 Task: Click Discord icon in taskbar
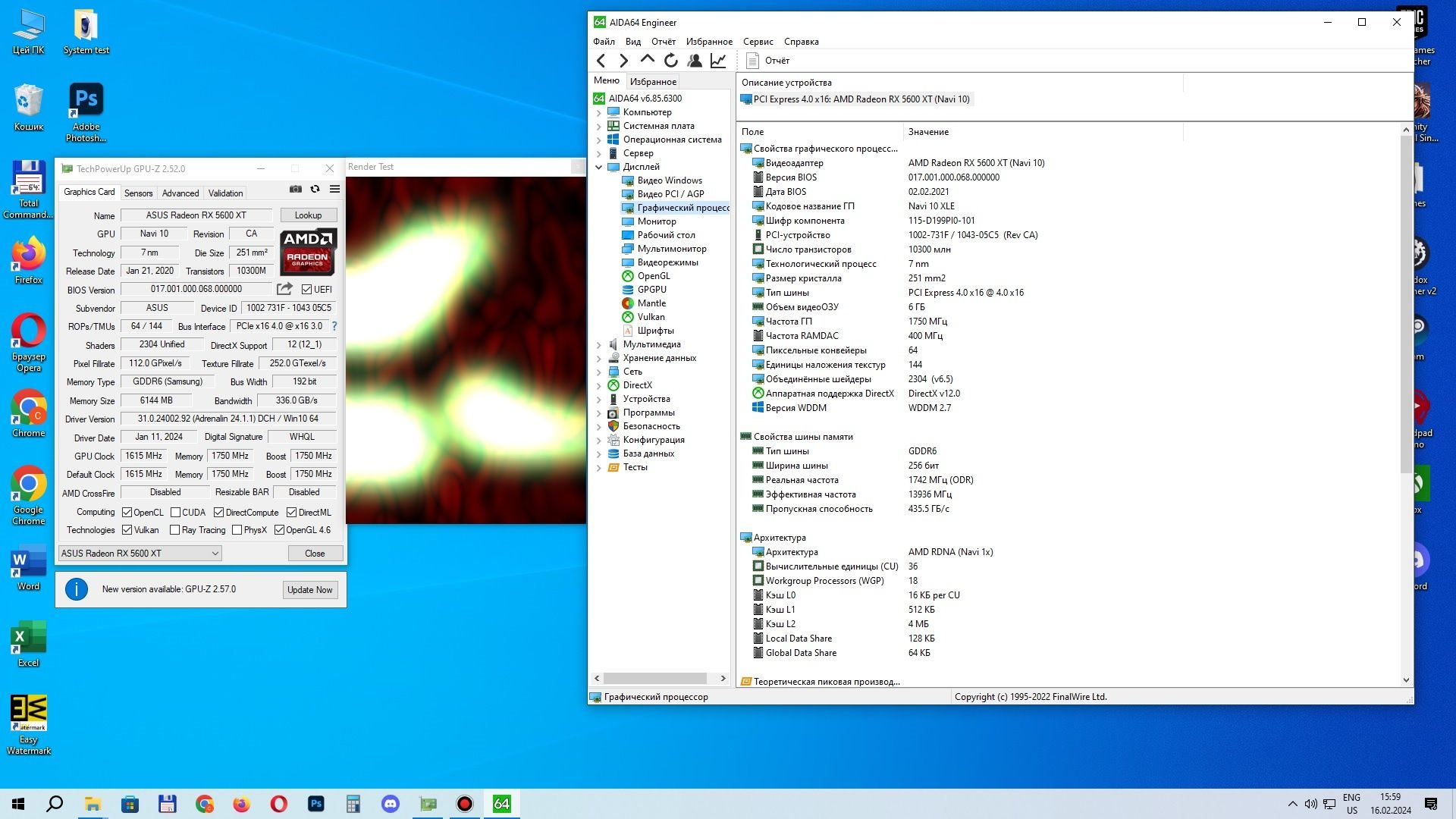[x=391, y=804]
